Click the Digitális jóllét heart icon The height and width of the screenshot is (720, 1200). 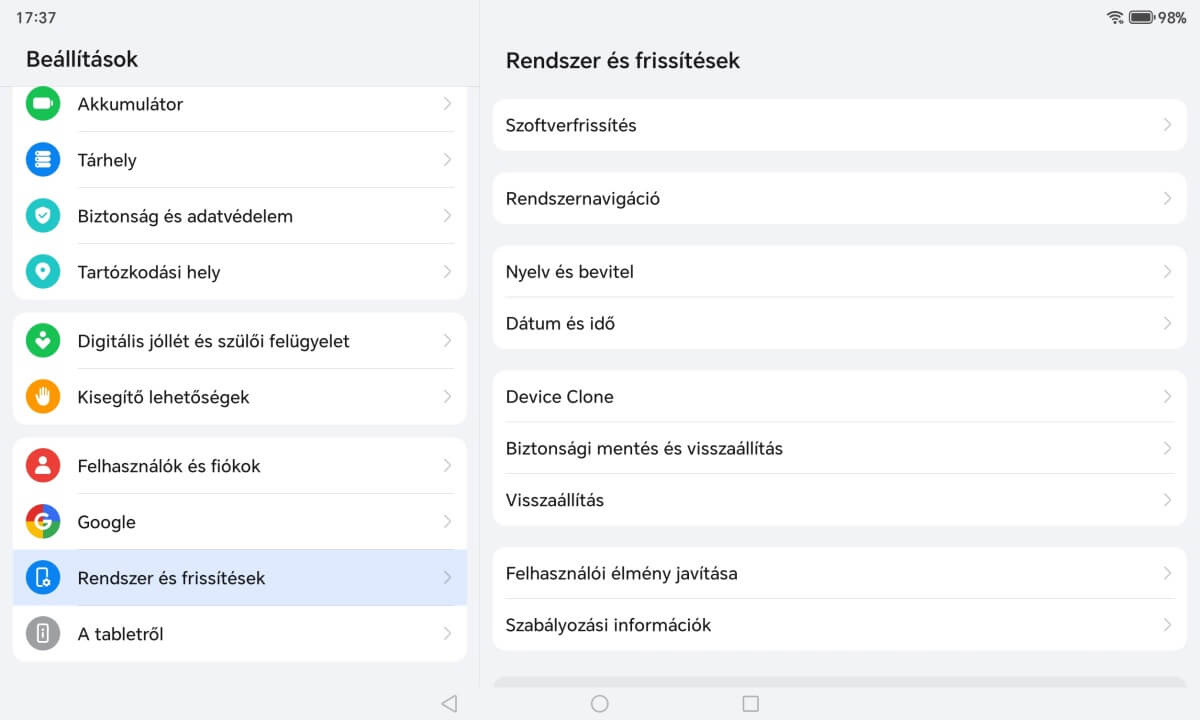pos(43,341)
